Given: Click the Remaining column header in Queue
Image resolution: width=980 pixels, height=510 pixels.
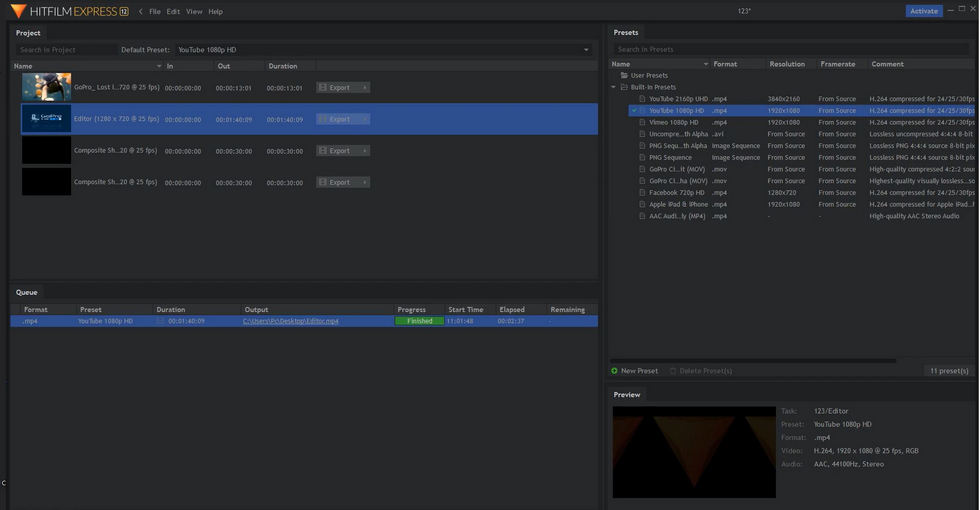Looking at the screenshot, I should (x=568, y=309).
